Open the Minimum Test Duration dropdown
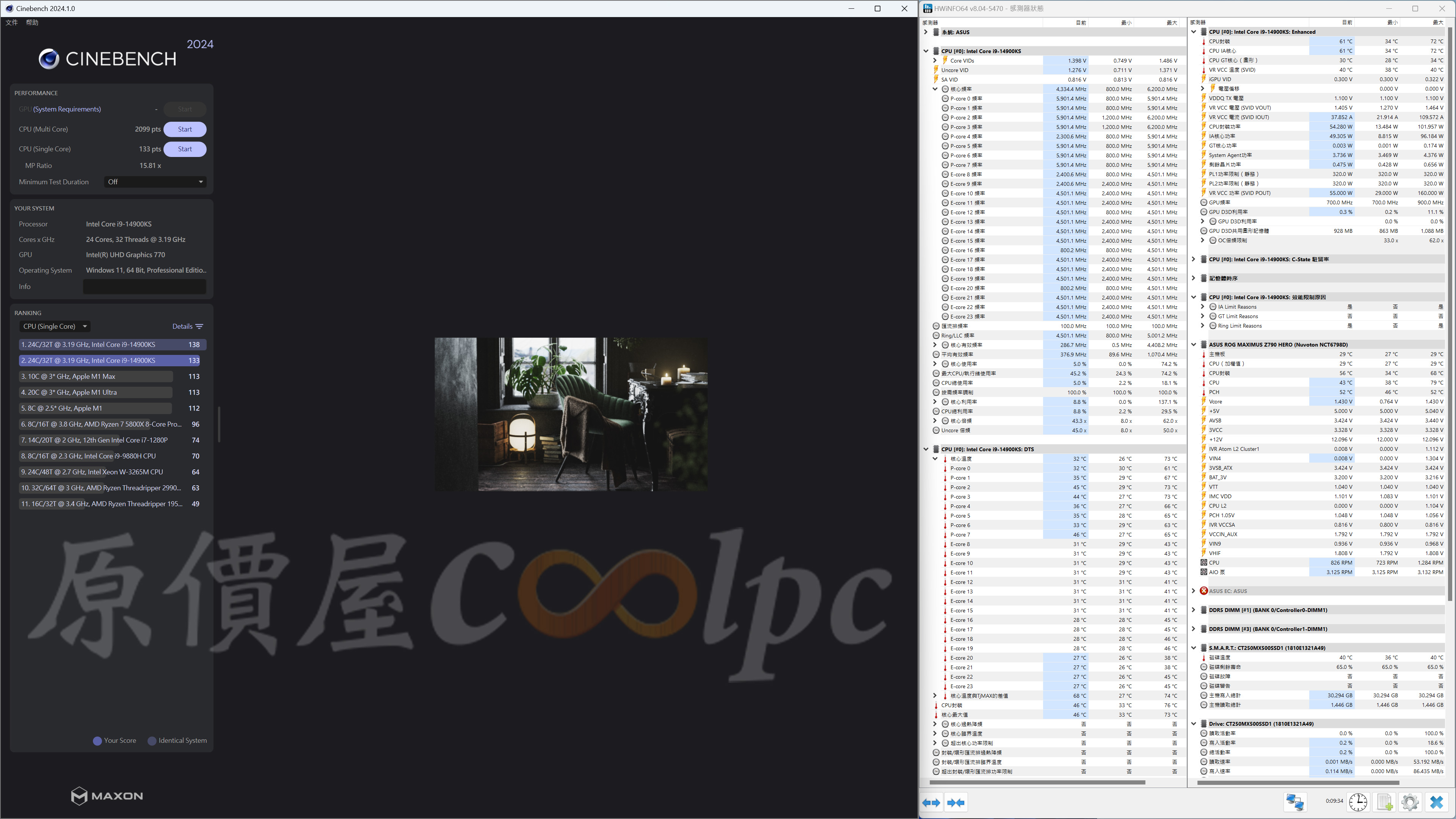Image resolution: width=1456 pixels, height=819 pixels. [x=155, y=182]
